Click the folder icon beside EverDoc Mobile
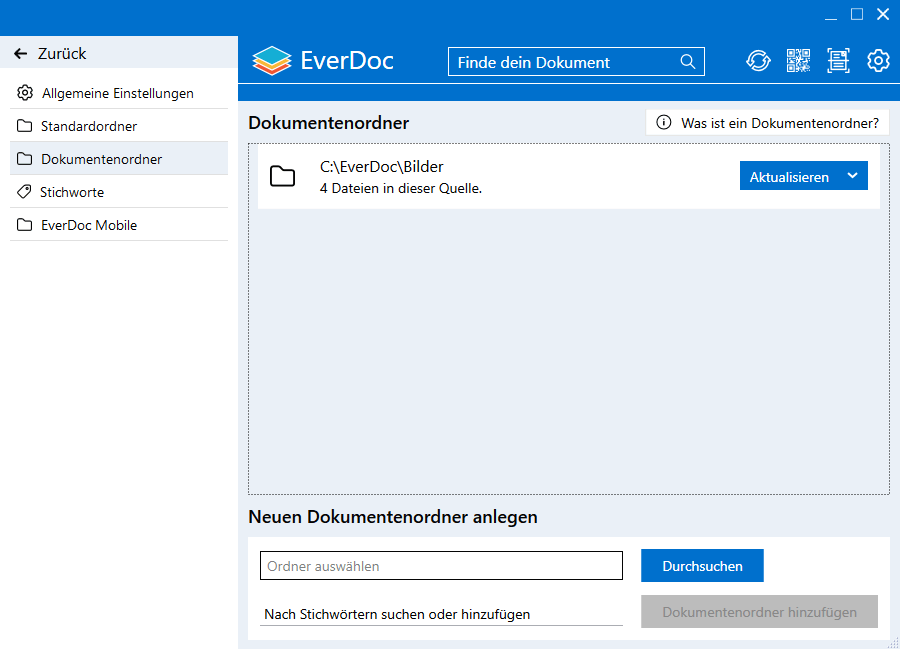The height and width of the screenshot is (650, 900). point(23,225)
